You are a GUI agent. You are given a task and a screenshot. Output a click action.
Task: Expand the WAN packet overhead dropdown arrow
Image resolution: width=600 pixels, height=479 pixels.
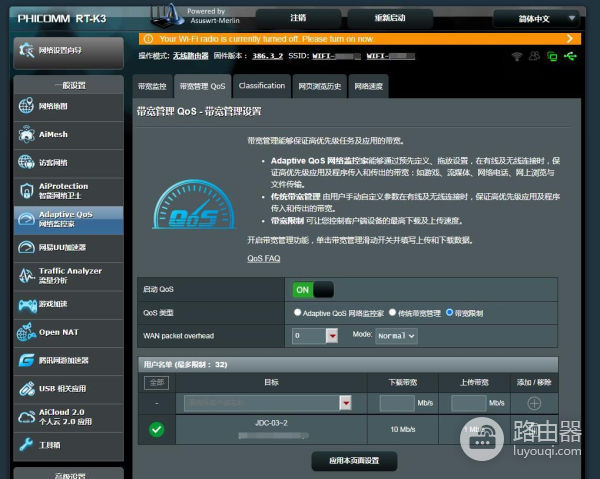point(332,336)
